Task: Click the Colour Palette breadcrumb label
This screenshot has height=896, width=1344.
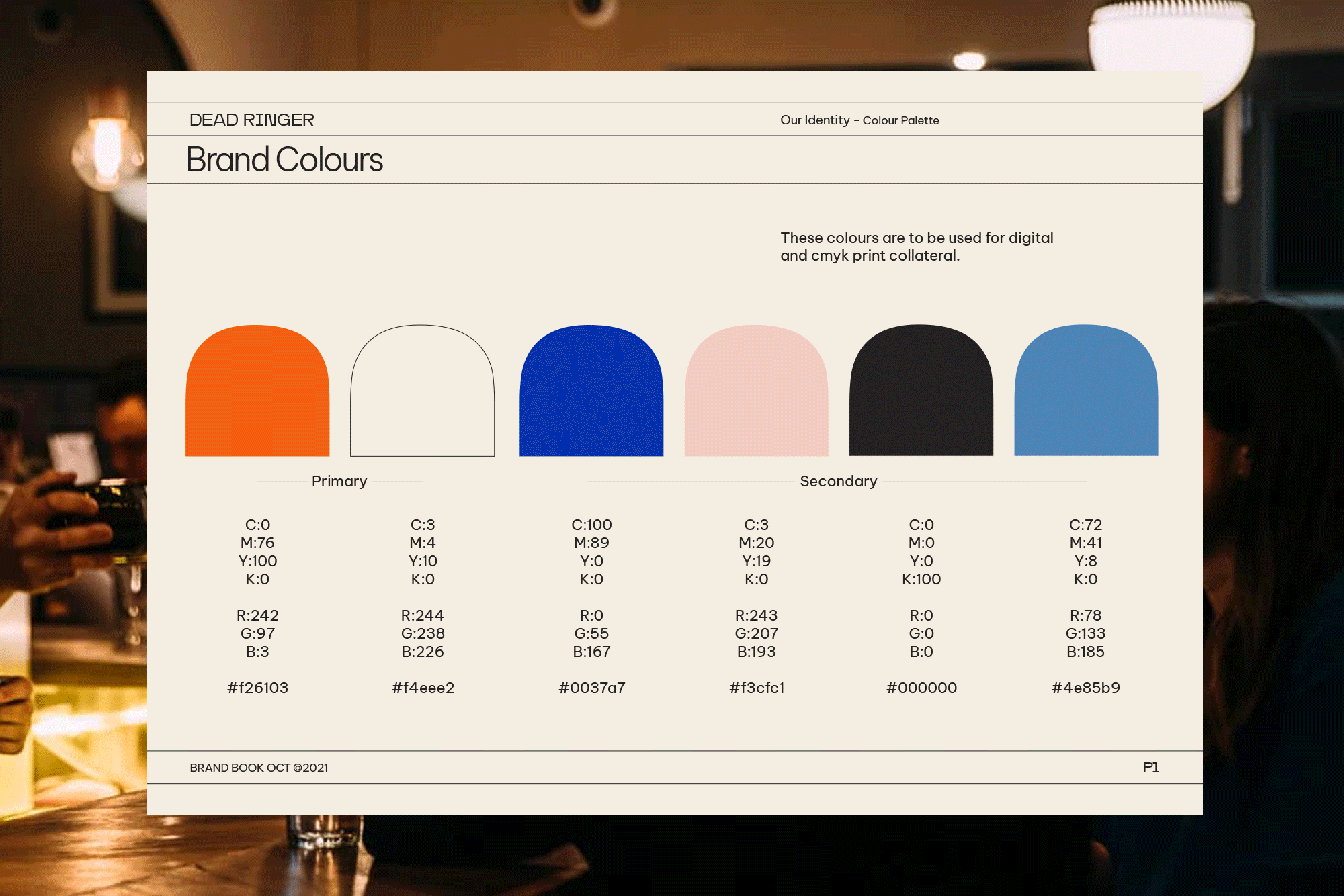Action: tap(901, 120)
